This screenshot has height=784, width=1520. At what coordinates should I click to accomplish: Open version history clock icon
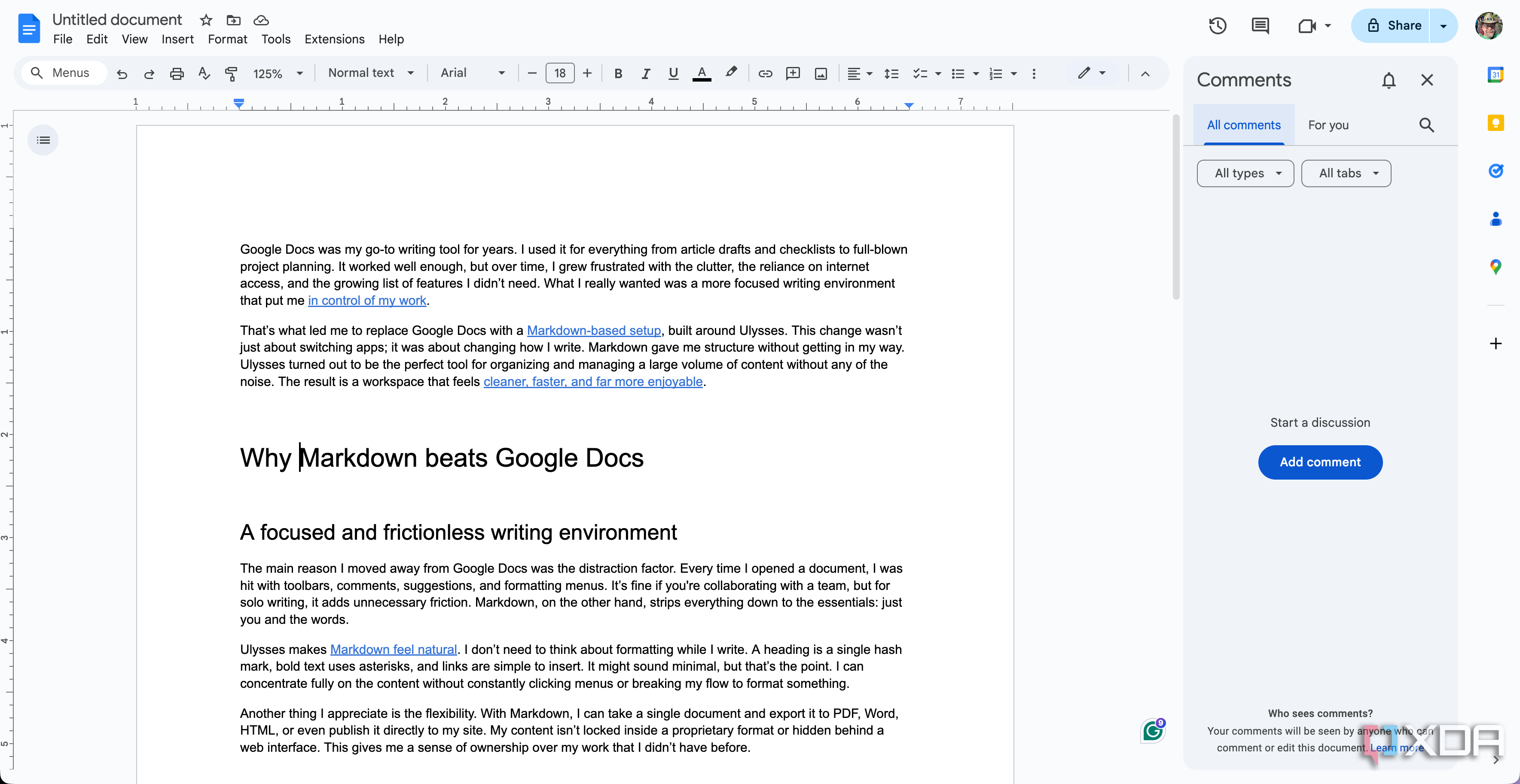[x=1217, y=26]
